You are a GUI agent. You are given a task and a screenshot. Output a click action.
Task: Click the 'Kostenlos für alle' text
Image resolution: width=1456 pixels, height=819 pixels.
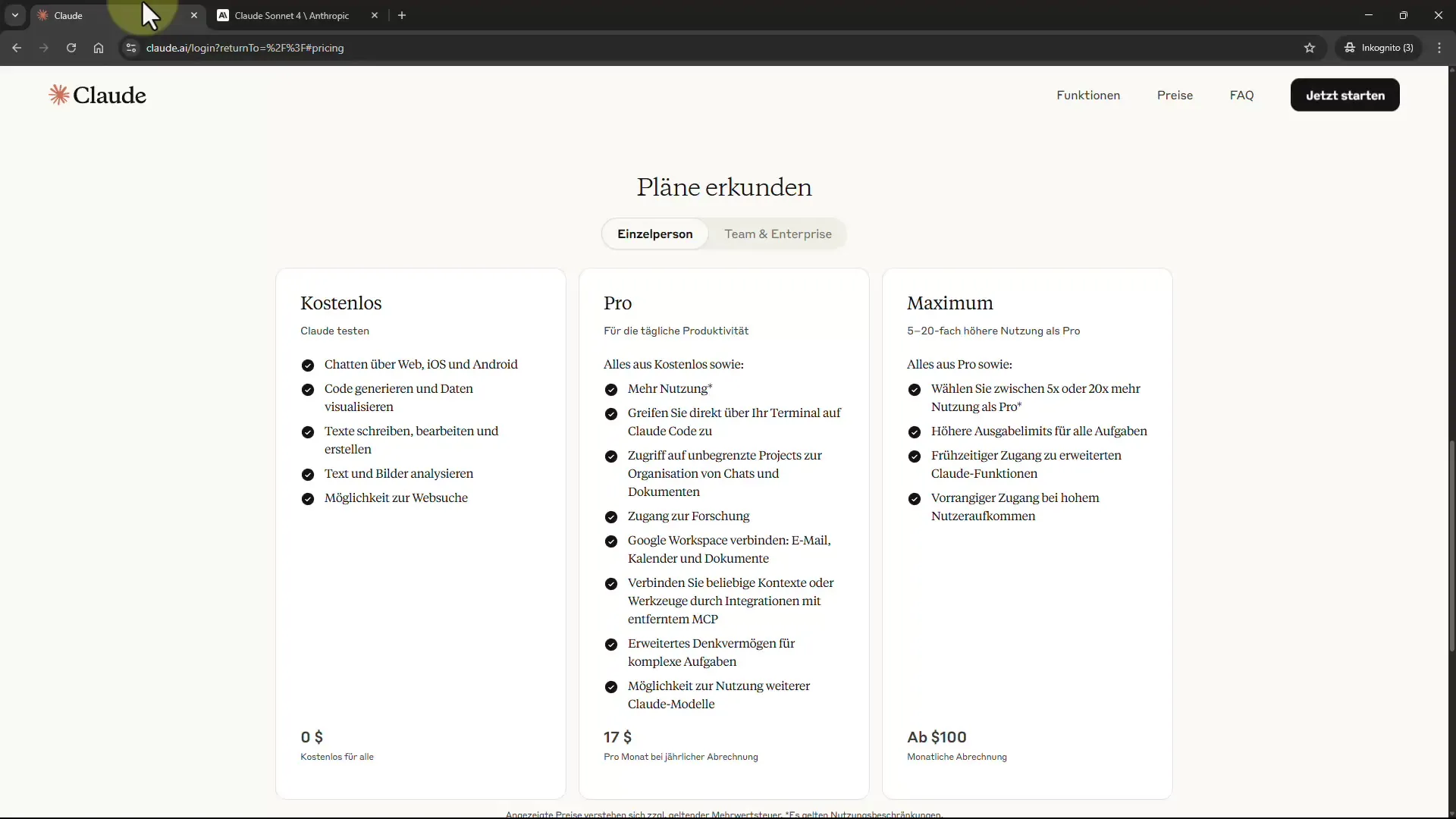(337, 757)
